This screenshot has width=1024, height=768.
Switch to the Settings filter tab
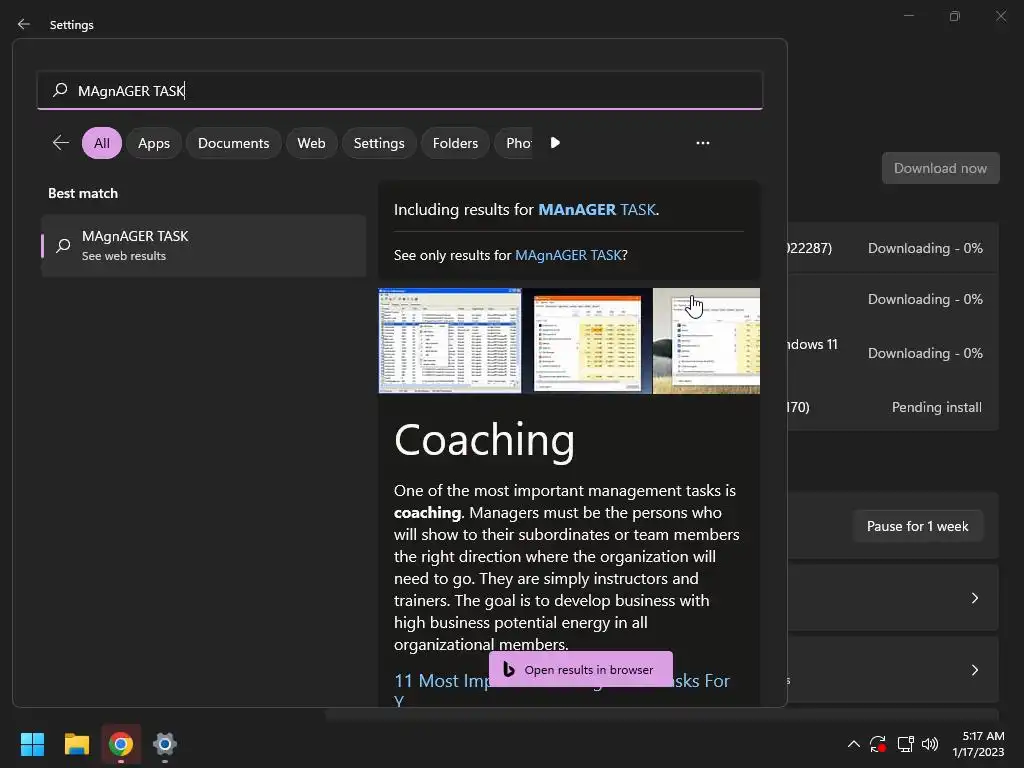point(379,143)
